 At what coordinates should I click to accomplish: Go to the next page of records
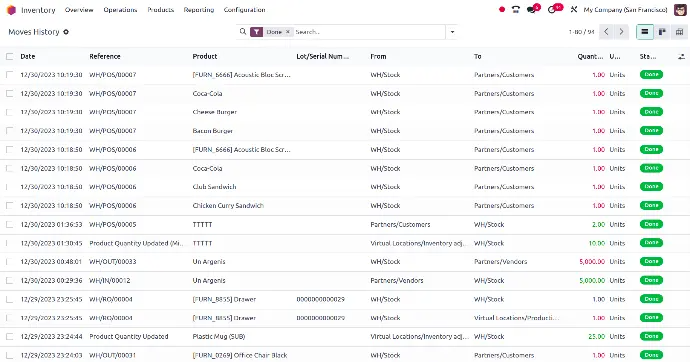click(x=621, y=32)
